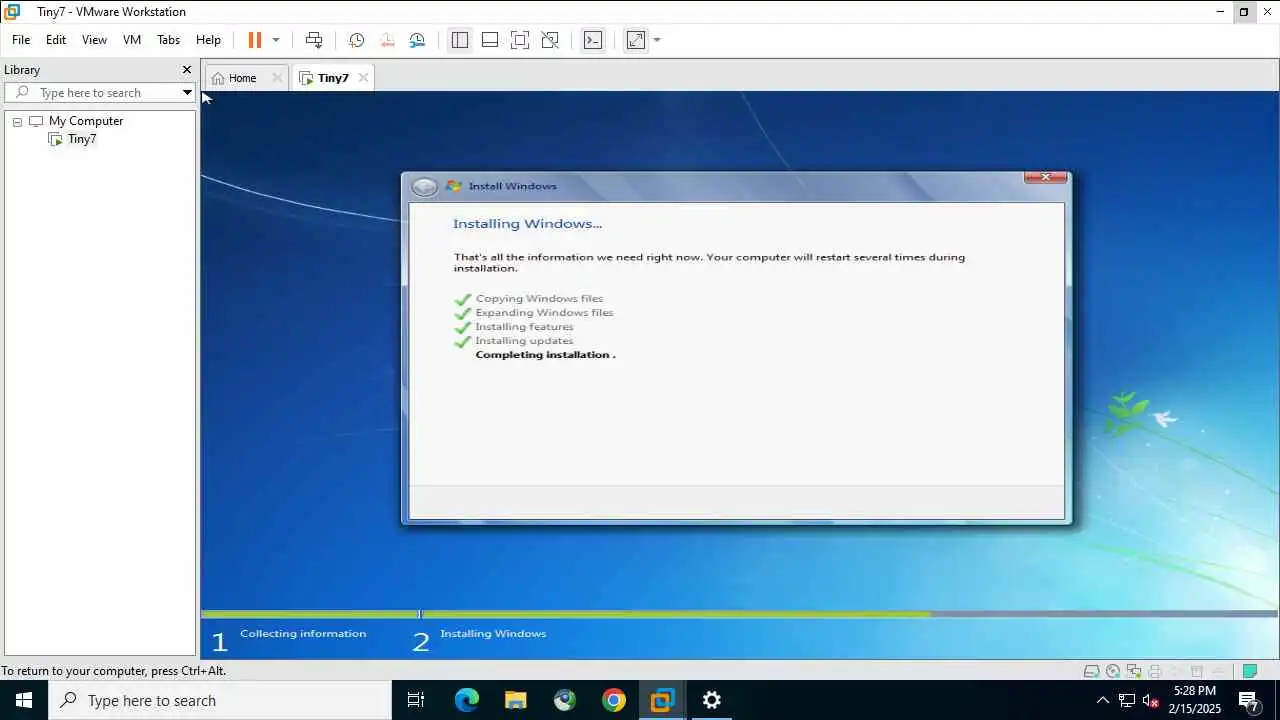
Task: Toggle the Library sidebar view icon
Action: [x=459, y=40]
